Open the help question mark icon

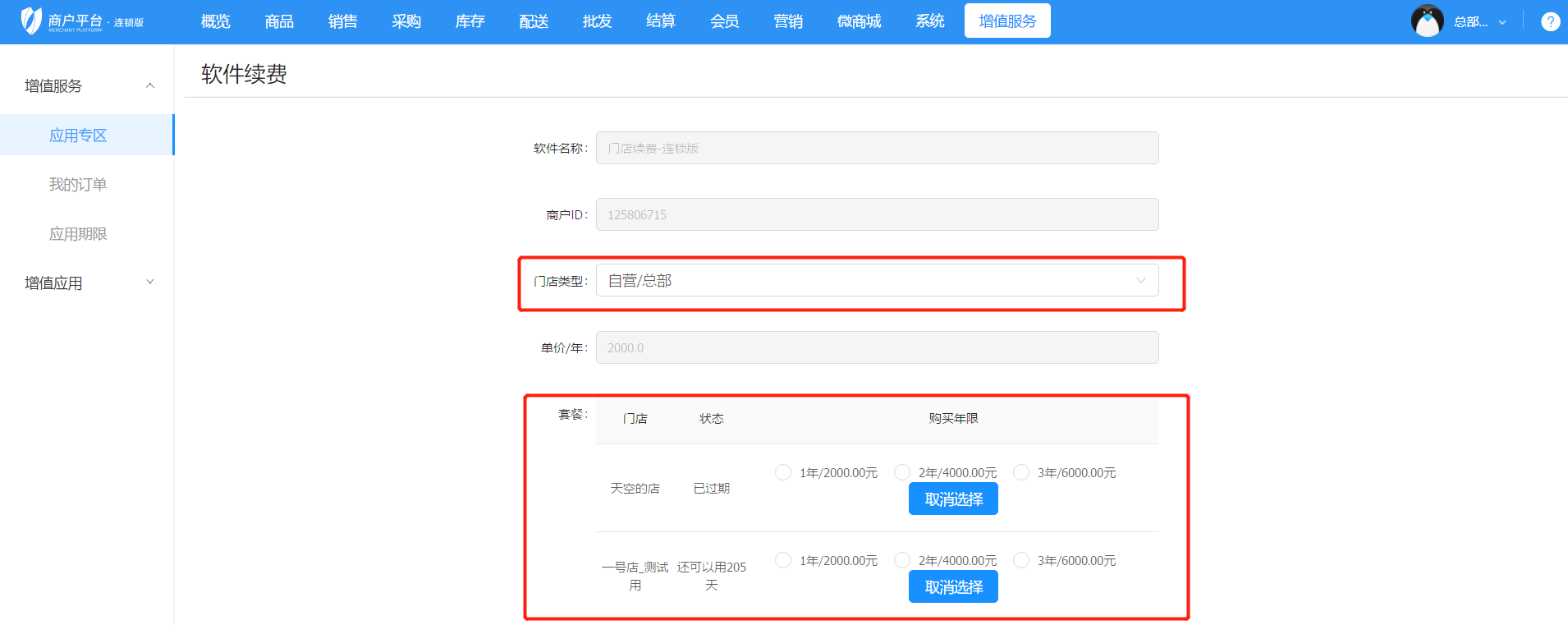[1550, 22]
